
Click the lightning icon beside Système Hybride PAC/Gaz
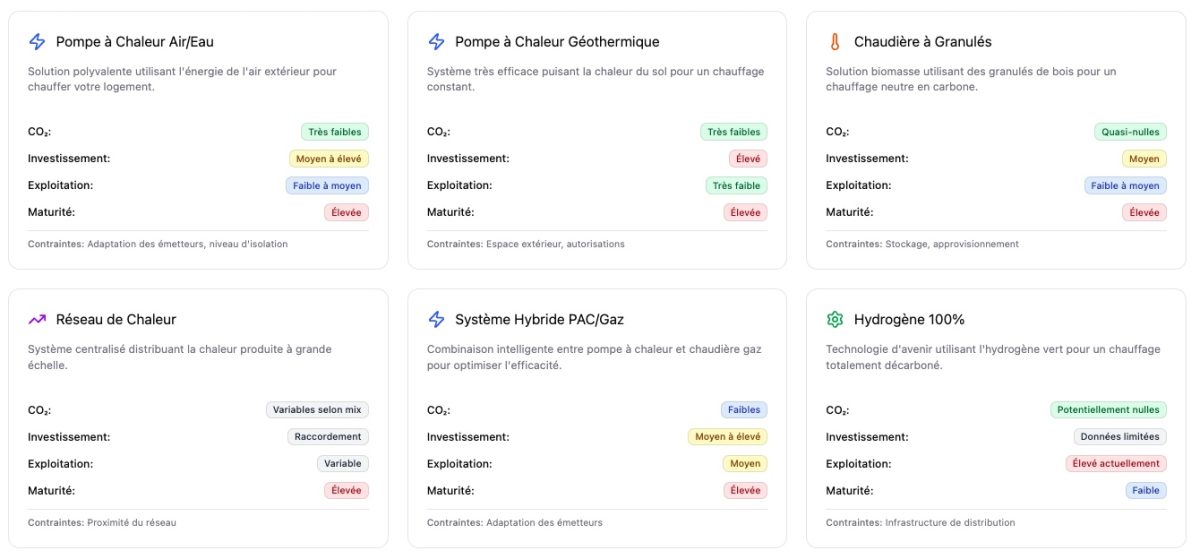tap(436, 320)
